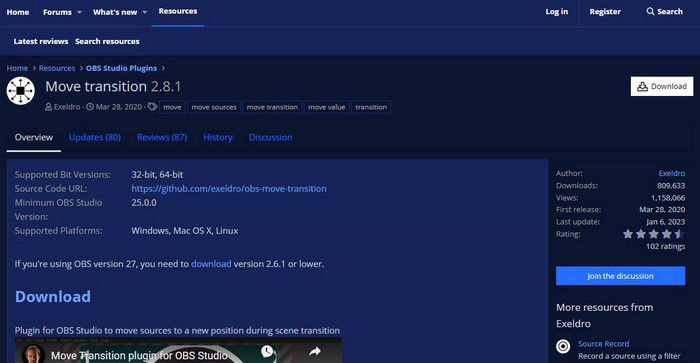Click the Move transition plugin logo icon
700x363 pixels.
(21, 91)
